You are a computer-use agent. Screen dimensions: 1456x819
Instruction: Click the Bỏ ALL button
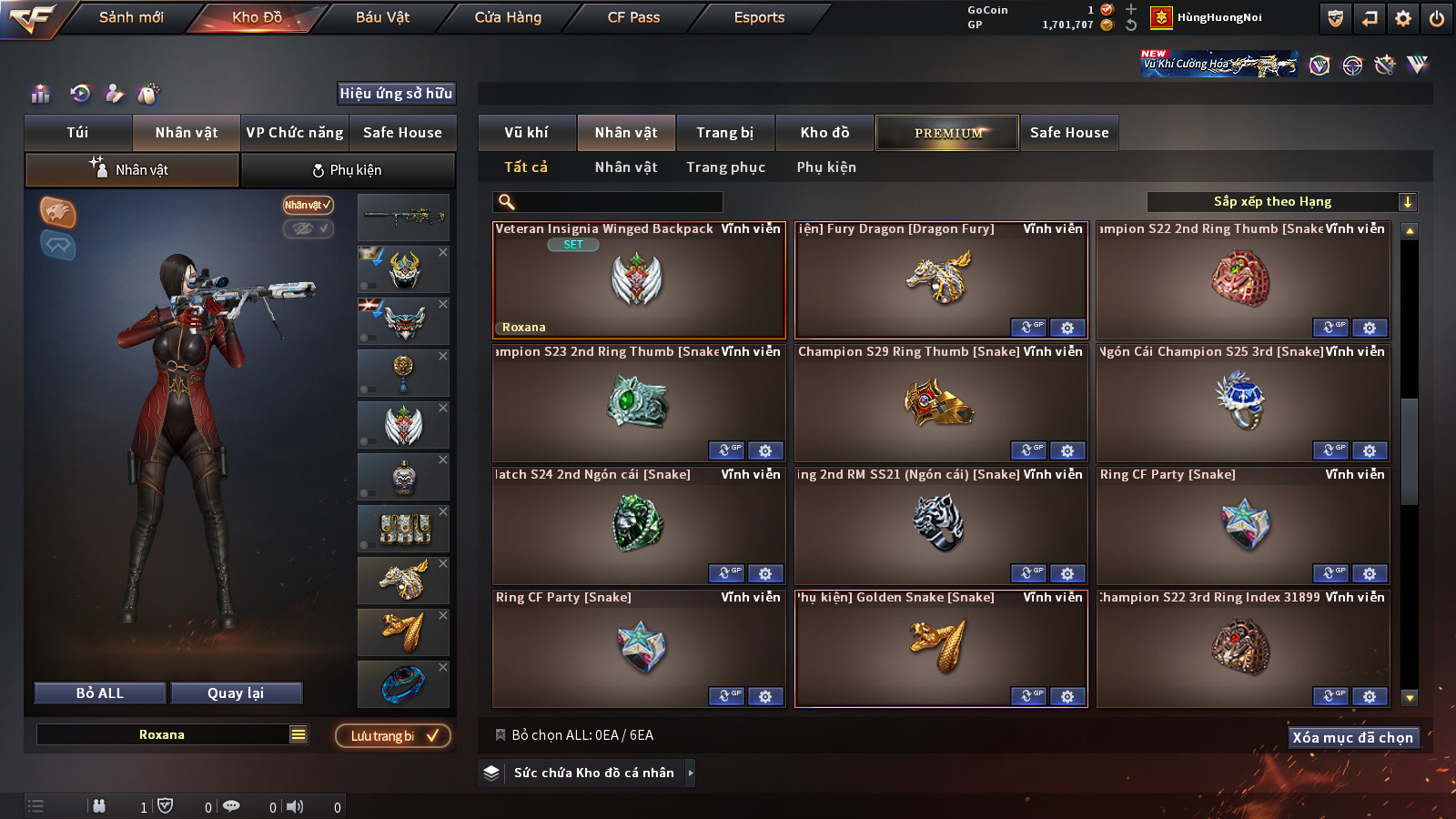coord(100,693)
